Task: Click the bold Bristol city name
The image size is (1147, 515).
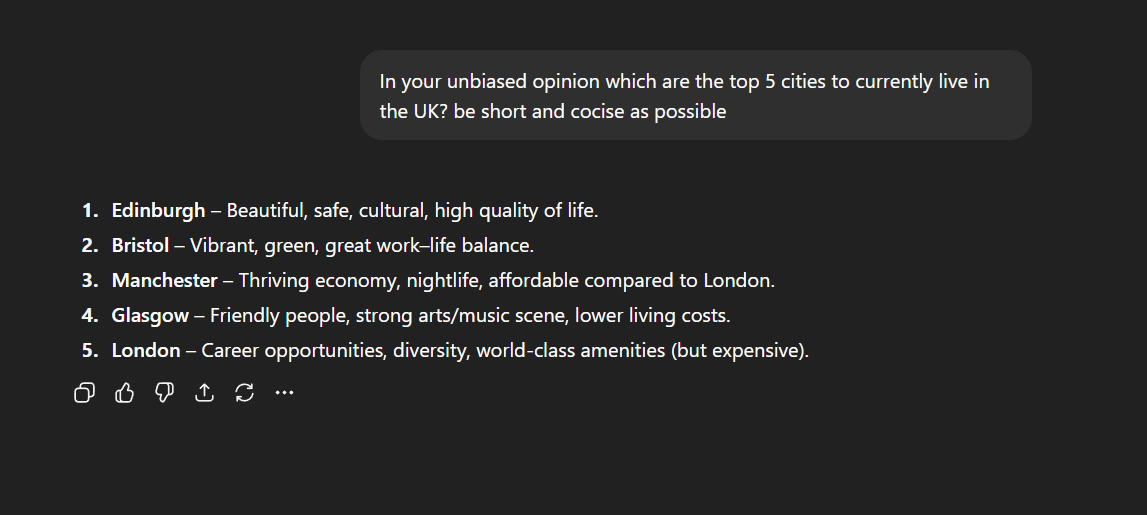Action: click(x=140, y=246)
